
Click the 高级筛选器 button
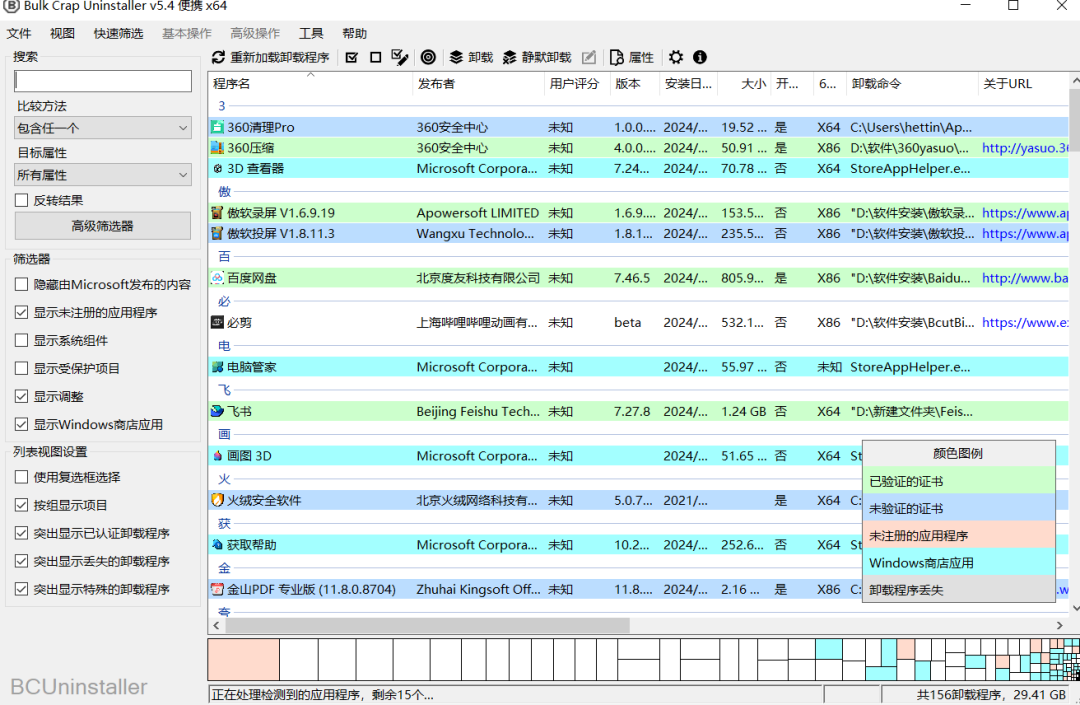click(103, 226)
